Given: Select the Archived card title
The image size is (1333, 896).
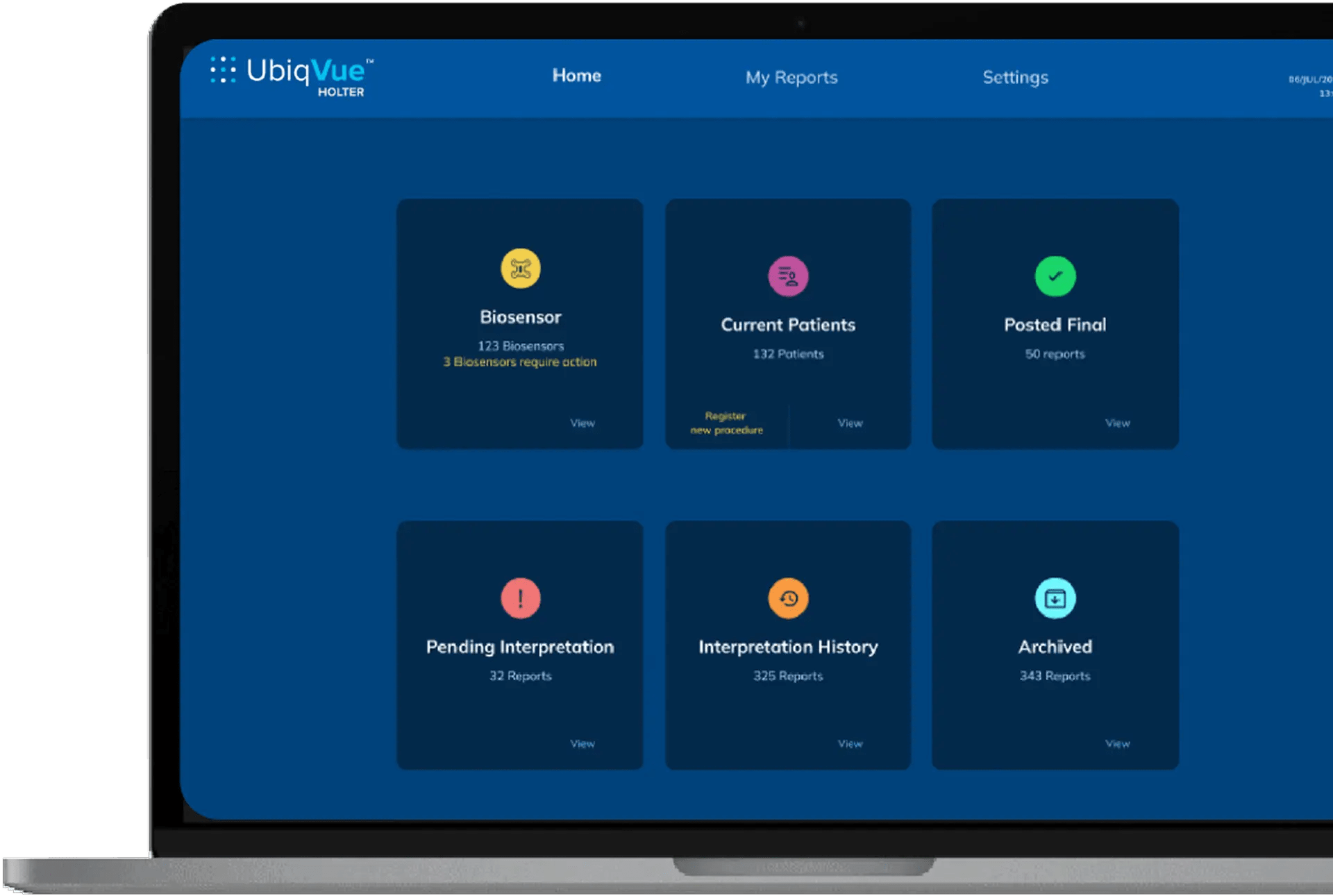Looking at the screenshot, I should click(x=1055, y=647).
